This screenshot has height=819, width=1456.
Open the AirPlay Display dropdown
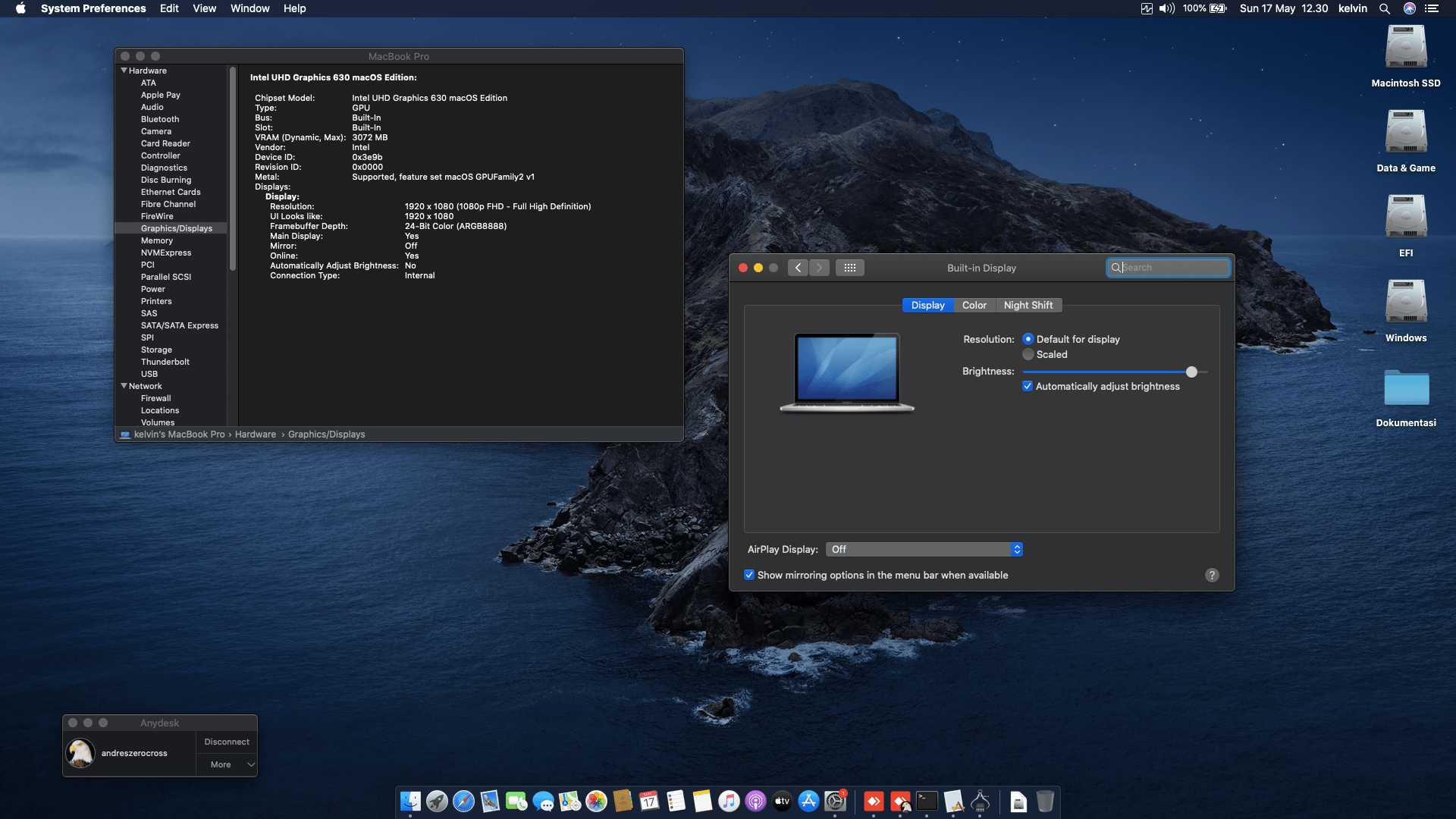click(x=924, y=549)
